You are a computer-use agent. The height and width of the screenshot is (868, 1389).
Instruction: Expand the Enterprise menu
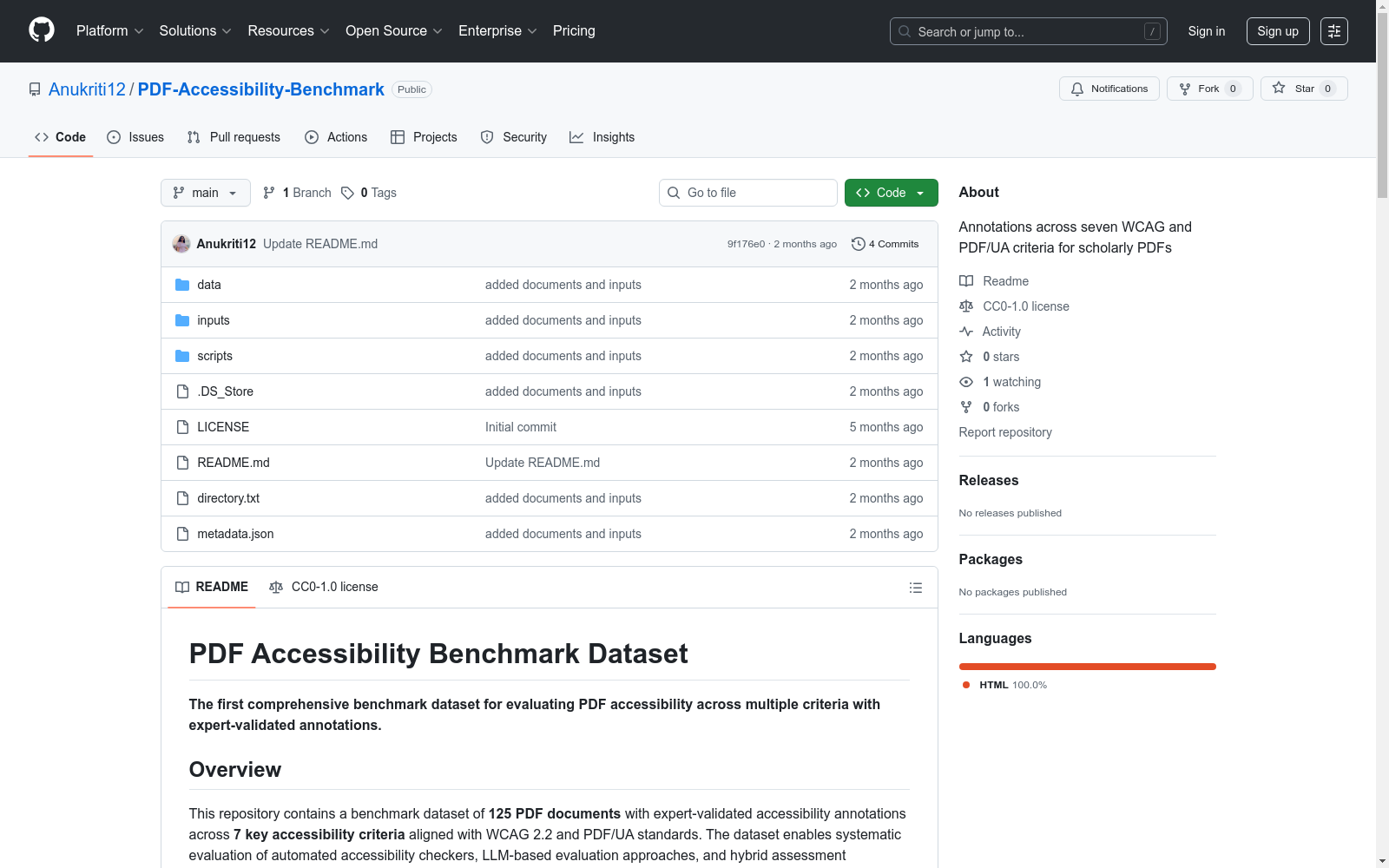[498, 31]
